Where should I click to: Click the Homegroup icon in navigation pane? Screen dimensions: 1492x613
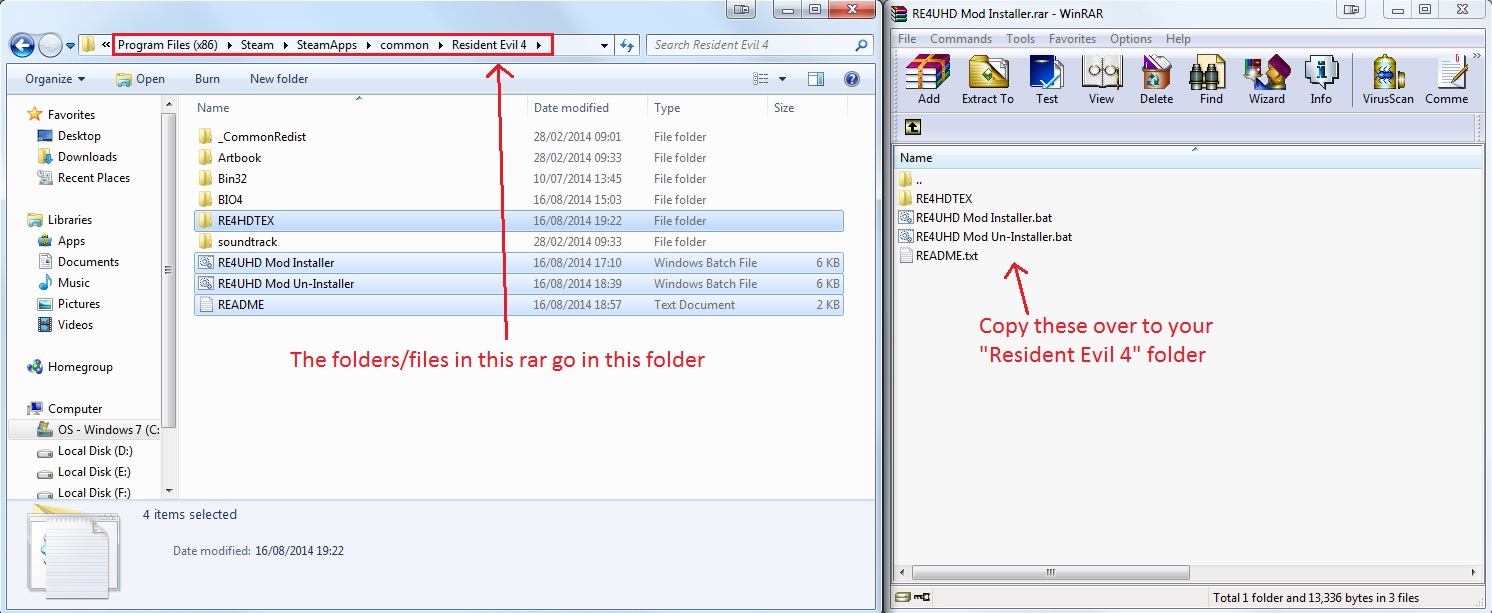point(35,367)
